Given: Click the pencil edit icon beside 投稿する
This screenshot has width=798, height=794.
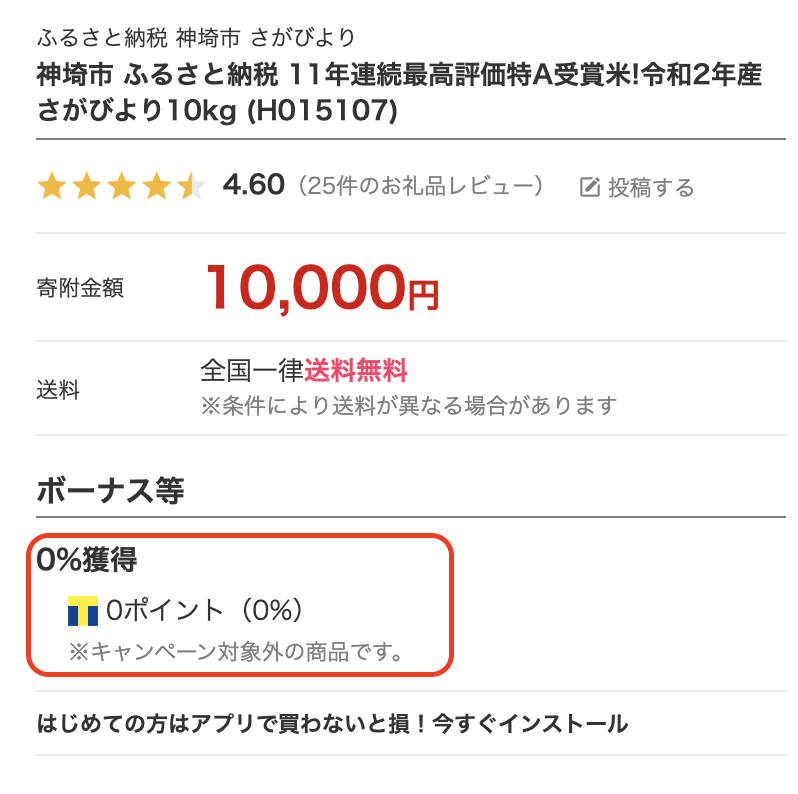Looking at the screenshot, I should [590, 187].
